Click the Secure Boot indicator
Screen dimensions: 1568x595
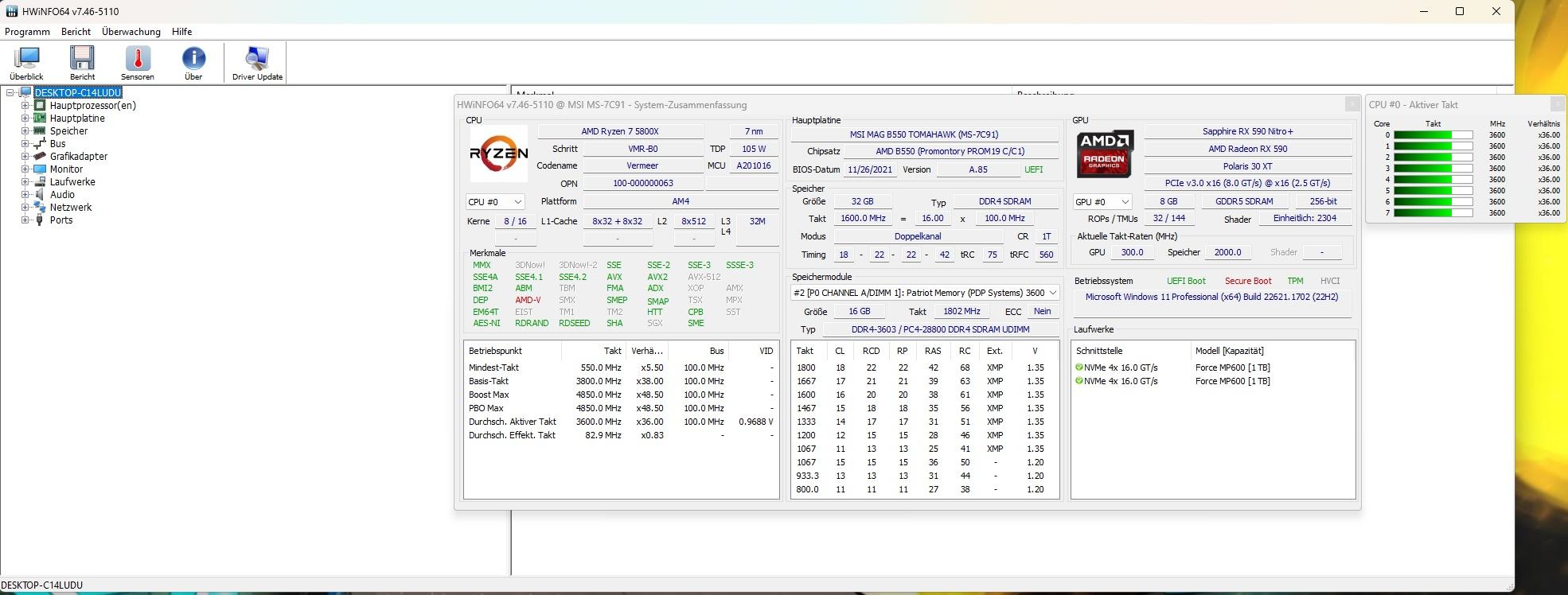coord(1248,281)
